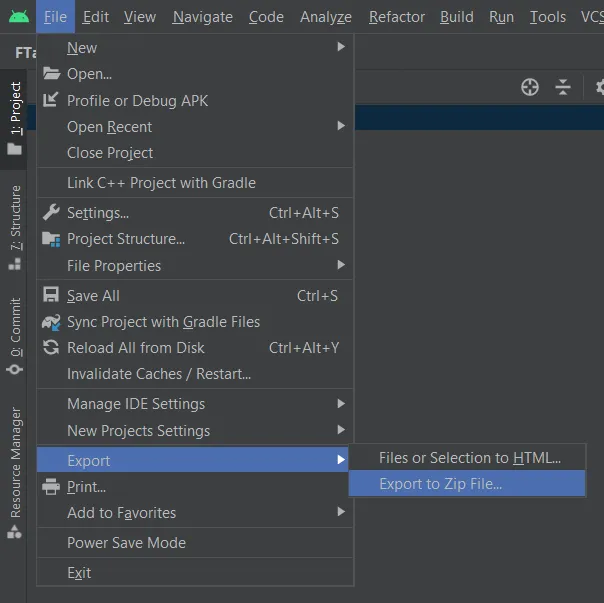Screen dimensions: 604x603
Task: Click the Save All floppy disk icon
Action: [x=51, y=295]
